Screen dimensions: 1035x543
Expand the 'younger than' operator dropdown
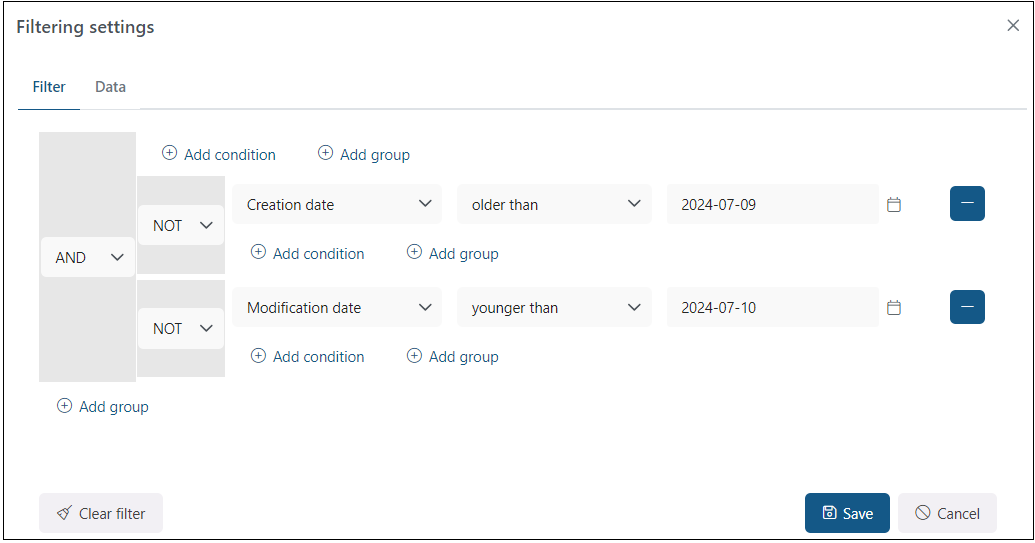(554, 307)
